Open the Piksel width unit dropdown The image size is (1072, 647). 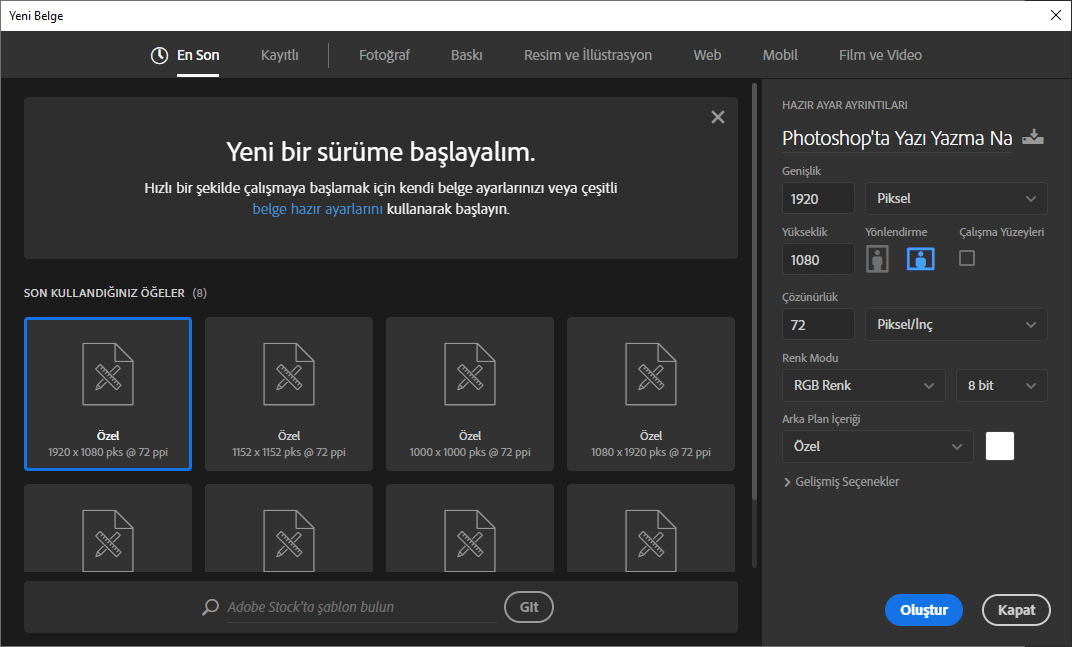click(x=956, y=198)
